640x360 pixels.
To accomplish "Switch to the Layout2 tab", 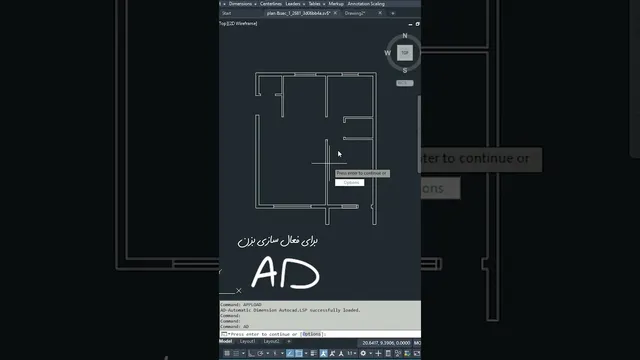I will pyautogui.click(x=271, y=341).
